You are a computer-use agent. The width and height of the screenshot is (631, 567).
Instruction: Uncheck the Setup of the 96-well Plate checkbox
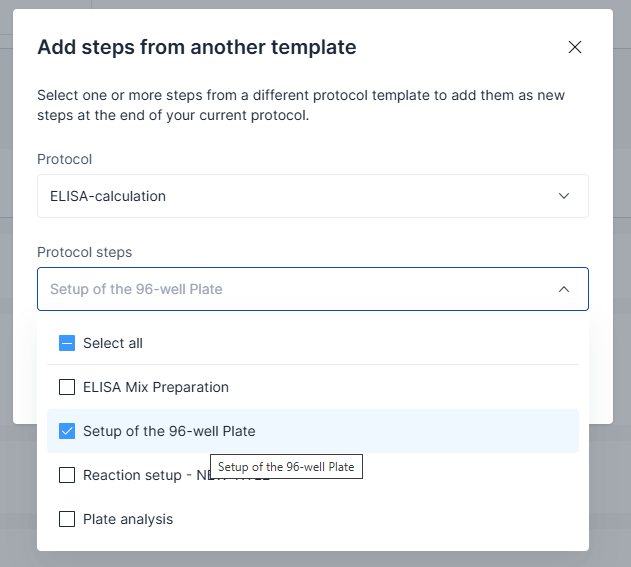tap(67, 431)
